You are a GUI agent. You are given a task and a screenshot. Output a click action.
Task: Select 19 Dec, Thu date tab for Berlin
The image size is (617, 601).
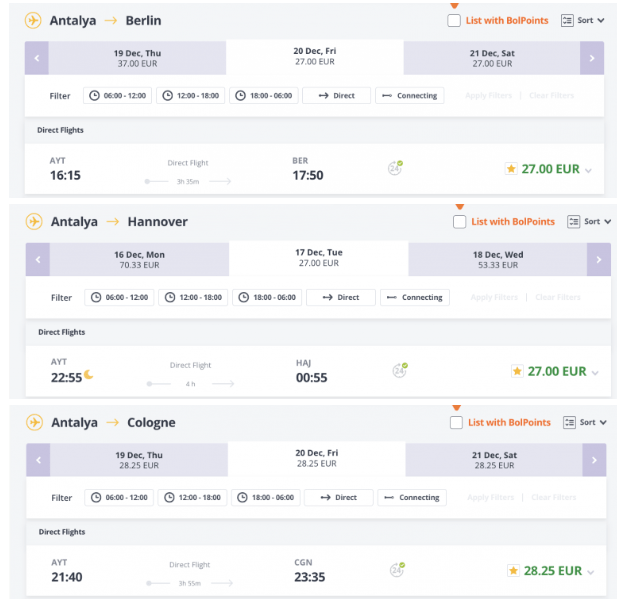point(137,58)
